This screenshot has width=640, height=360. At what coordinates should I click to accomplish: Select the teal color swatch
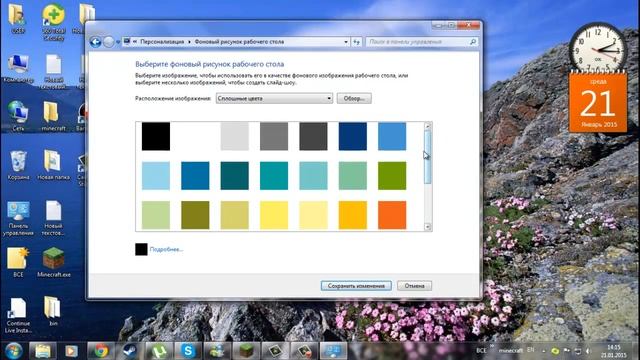[274, 176]
